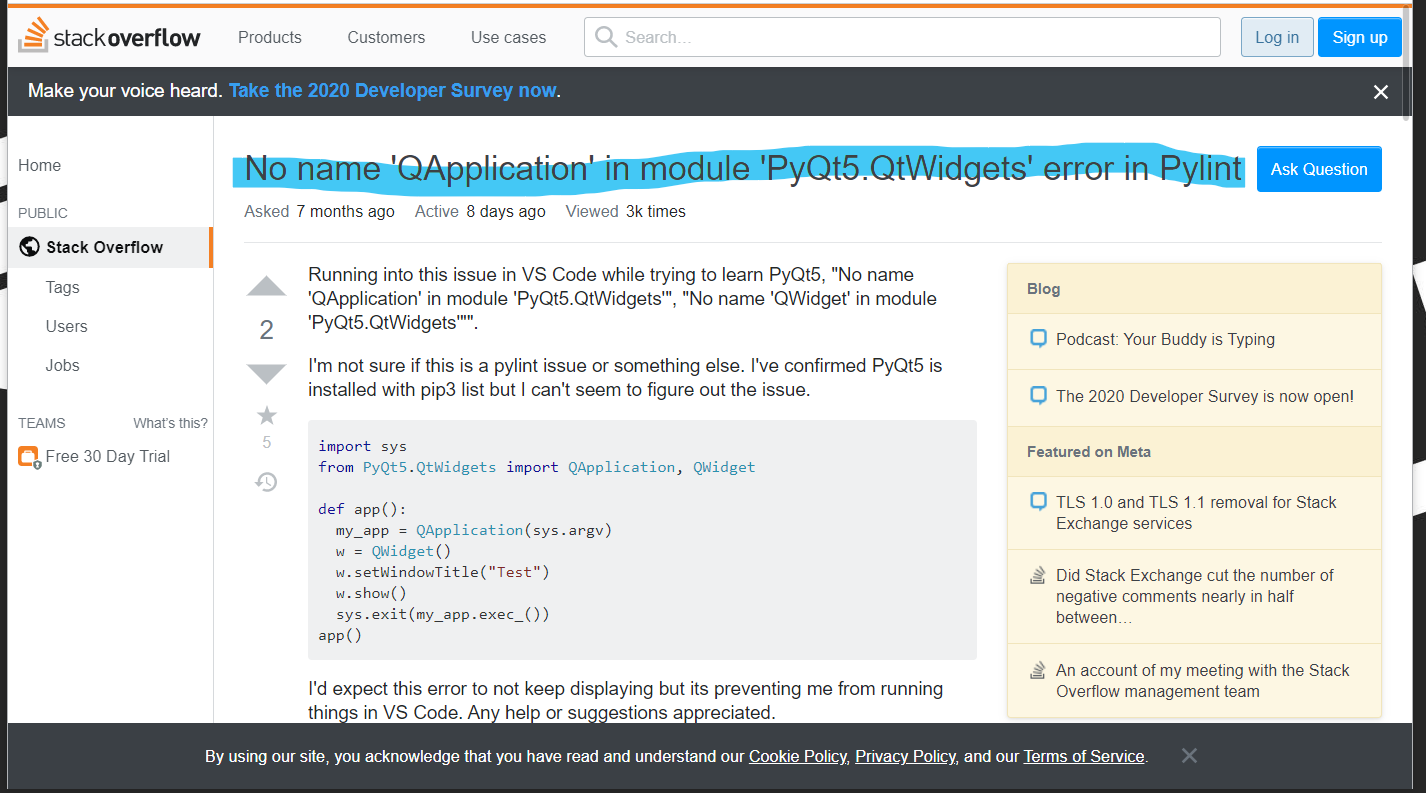Click the vote count 2

(x=266, y=330)
